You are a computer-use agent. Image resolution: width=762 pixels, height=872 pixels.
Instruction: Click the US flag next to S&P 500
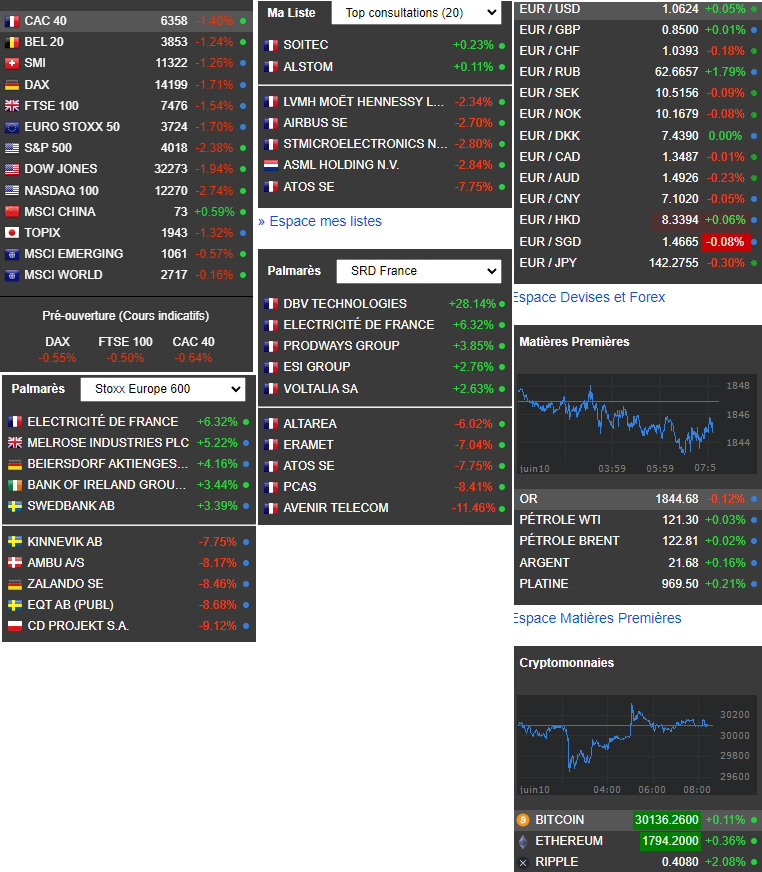pyautogui.click(x=12, y=148)
